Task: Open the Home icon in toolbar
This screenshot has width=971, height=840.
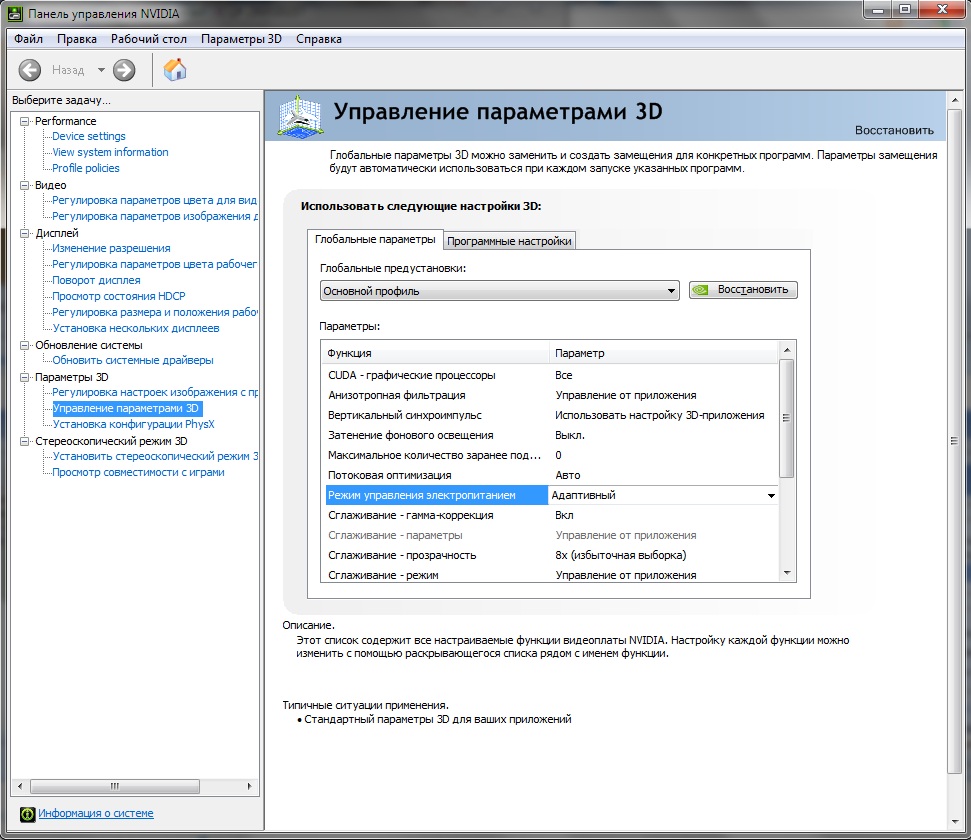Action: click(x=175, y=69)
